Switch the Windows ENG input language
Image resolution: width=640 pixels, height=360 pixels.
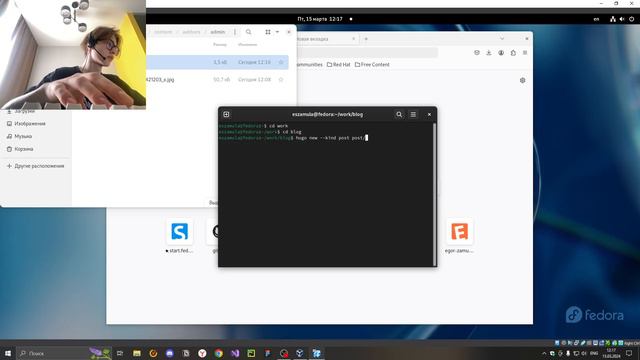tap(594, 353)
